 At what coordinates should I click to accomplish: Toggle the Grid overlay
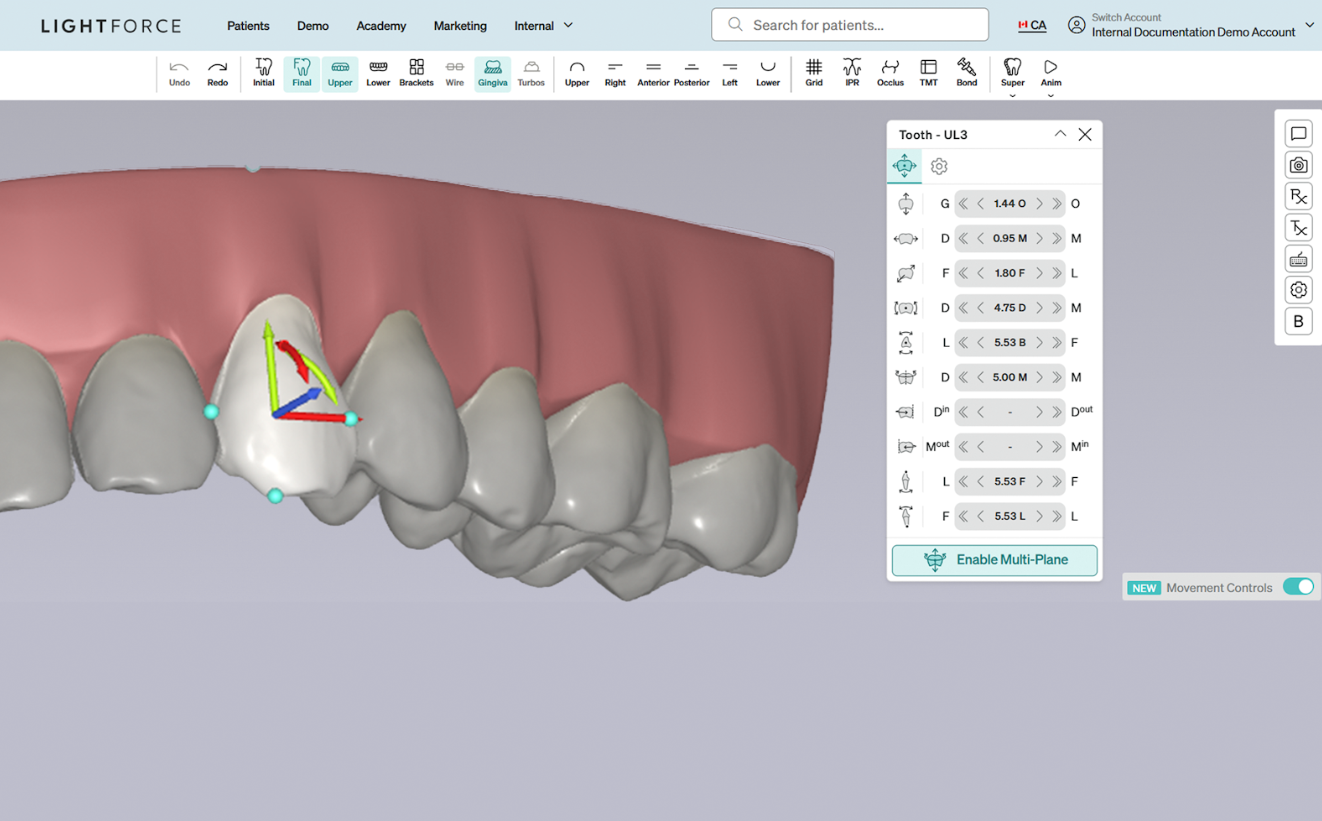pos(813,73)
